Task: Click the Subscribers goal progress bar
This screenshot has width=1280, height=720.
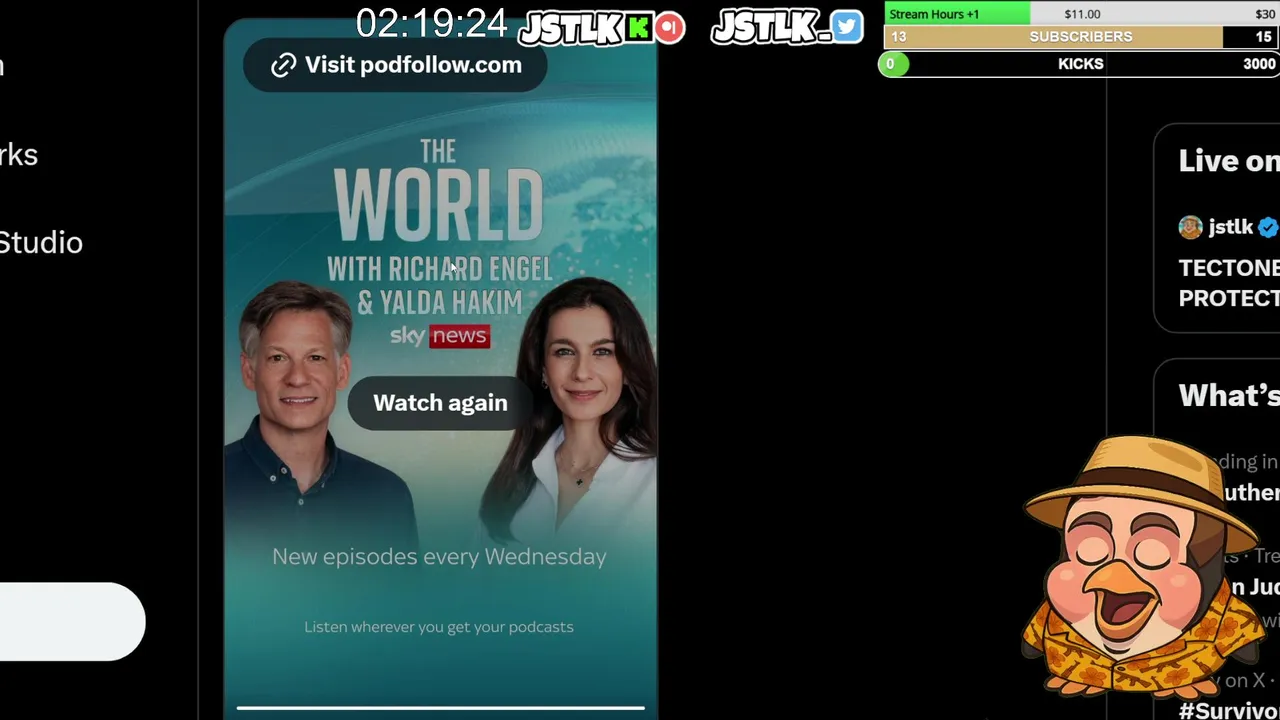Action: pyautogui.click(x=1081, y=37)
